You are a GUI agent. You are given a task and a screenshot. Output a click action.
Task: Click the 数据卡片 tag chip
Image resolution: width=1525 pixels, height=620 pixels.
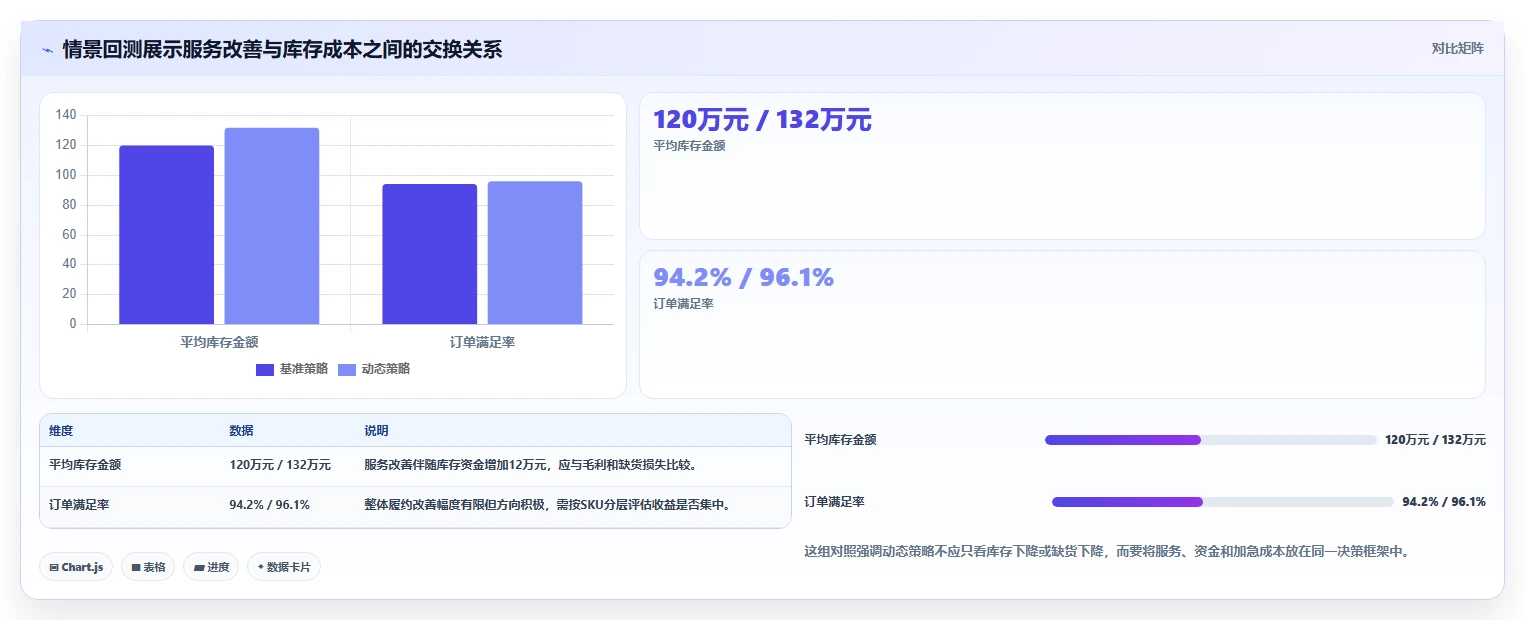coord(284,567)
